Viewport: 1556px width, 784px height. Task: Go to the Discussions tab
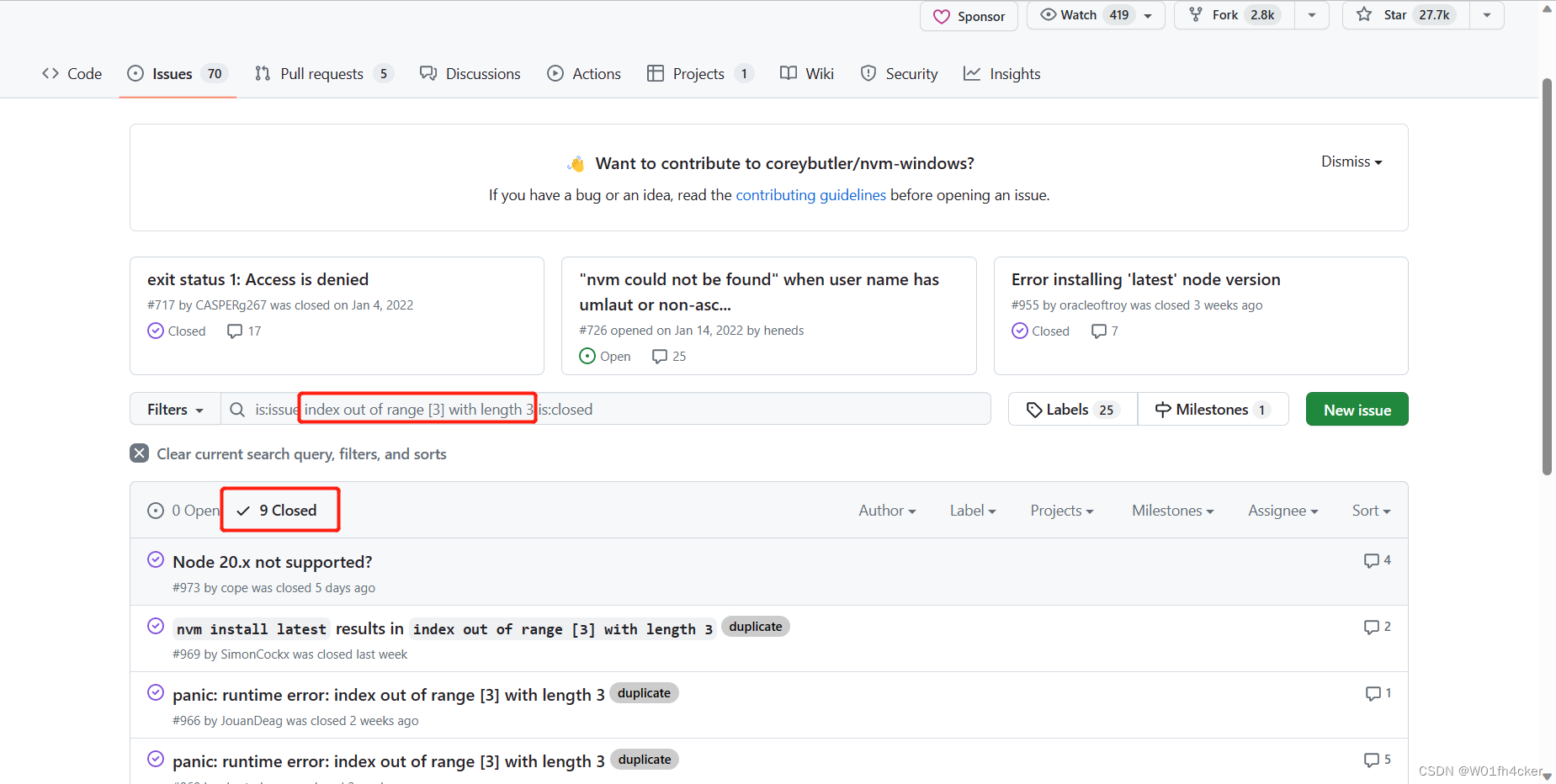coord(470,74)
